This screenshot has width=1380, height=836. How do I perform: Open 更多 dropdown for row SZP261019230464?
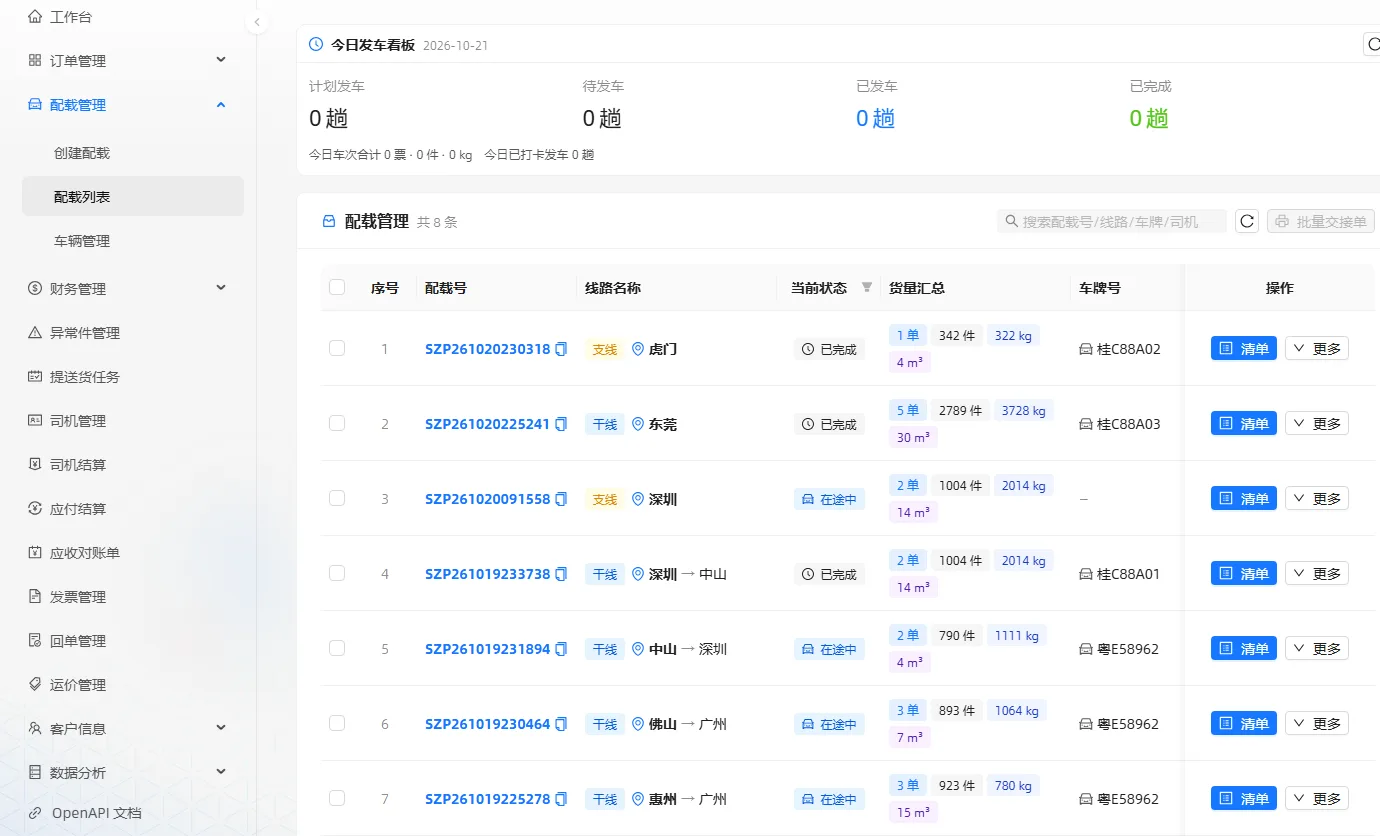click(1316, 724)
